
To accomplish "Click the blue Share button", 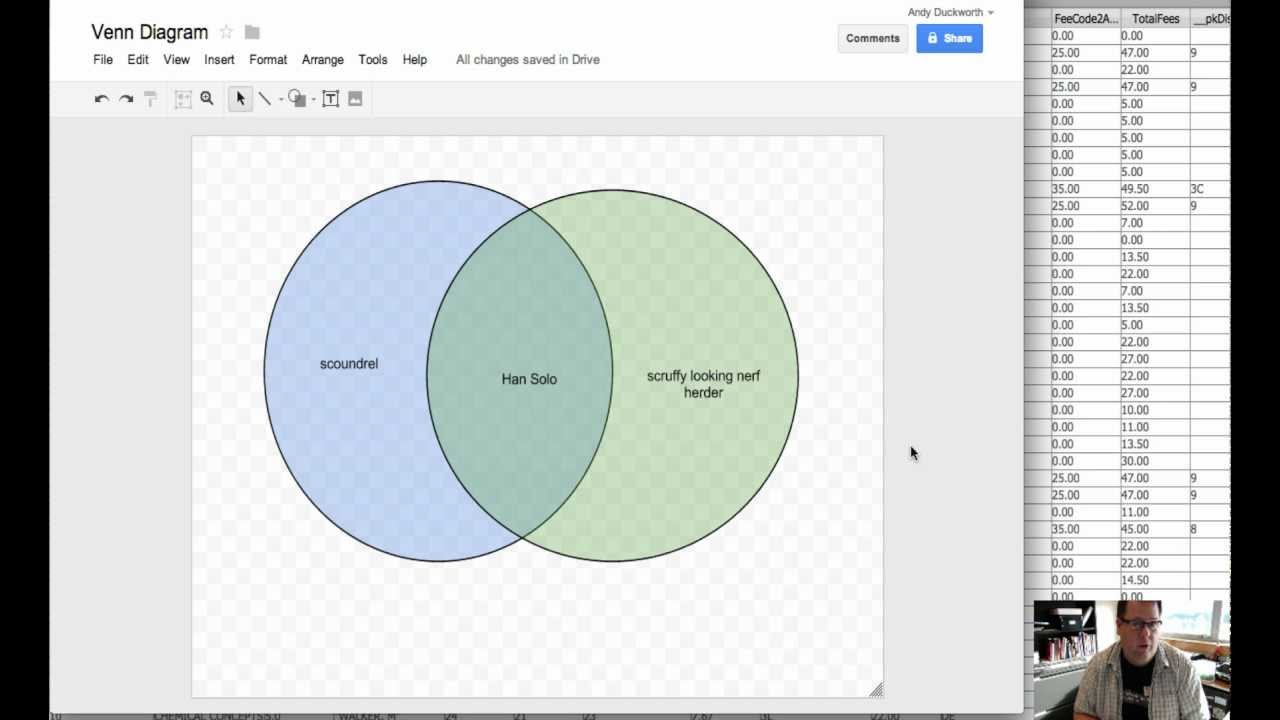I will click(x=949, y=38).
